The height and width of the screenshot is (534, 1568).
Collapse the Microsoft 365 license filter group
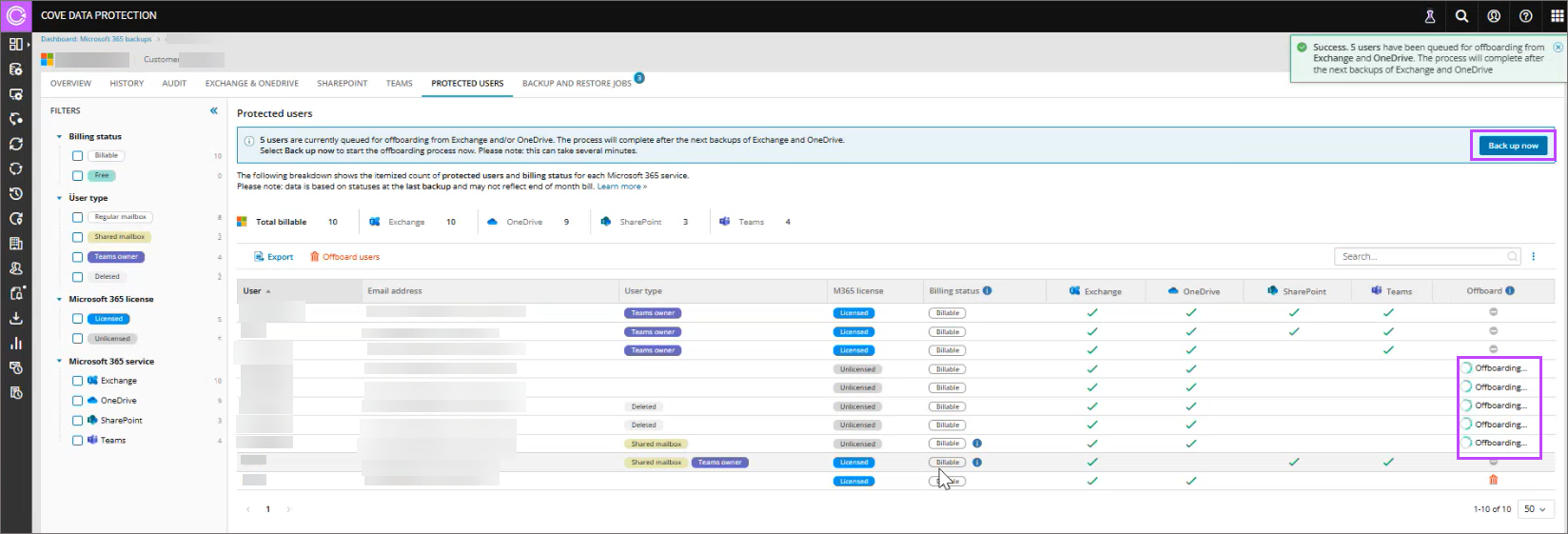click(x=59, y=299)
